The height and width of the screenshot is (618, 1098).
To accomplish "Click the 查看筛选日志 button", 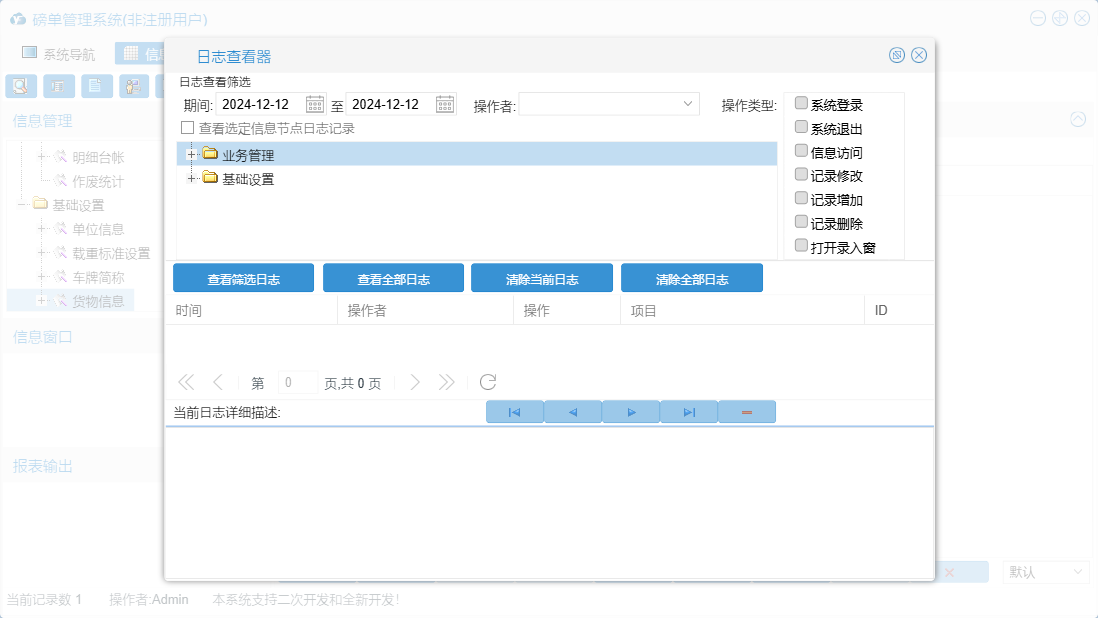I will (243, 279).
